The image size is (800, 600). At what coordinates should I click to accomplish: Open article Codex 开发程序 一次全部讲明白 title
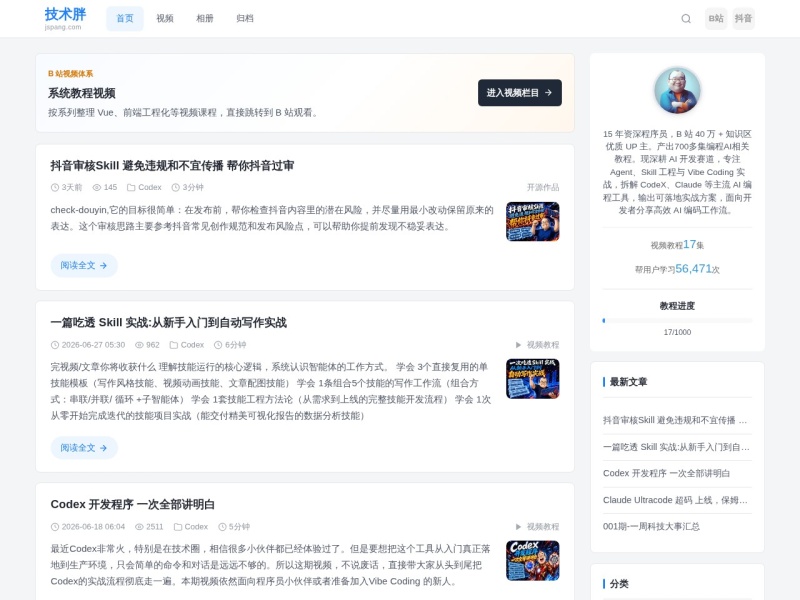point(132,504)
